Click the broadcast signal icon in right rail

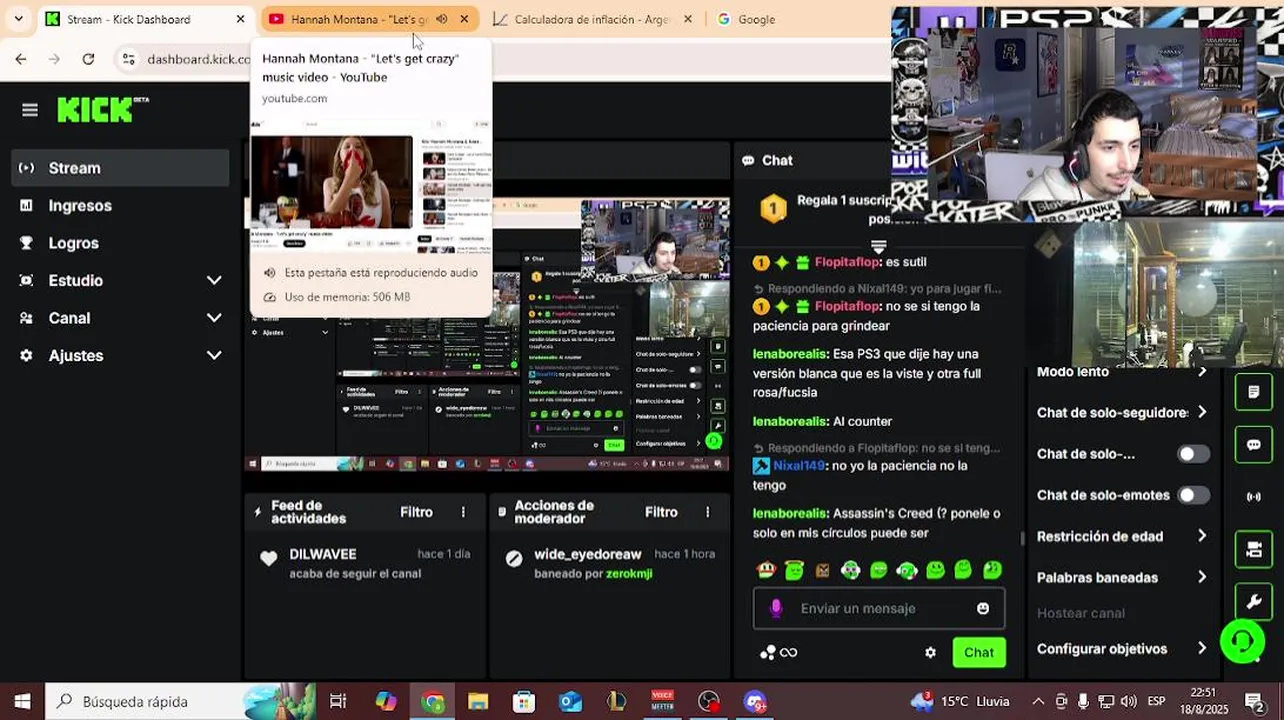coord(1254,496)
